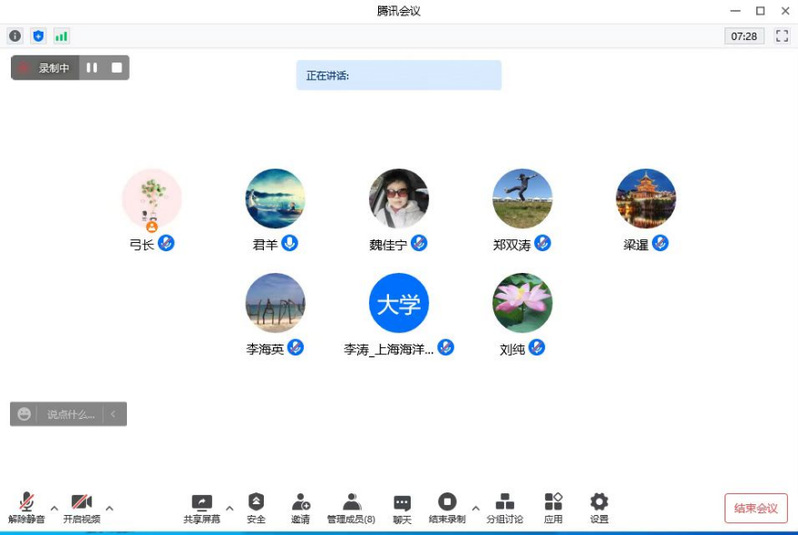The image size is (798, 535).
Task: Open the meeting info icon
Action: (15, 36)
